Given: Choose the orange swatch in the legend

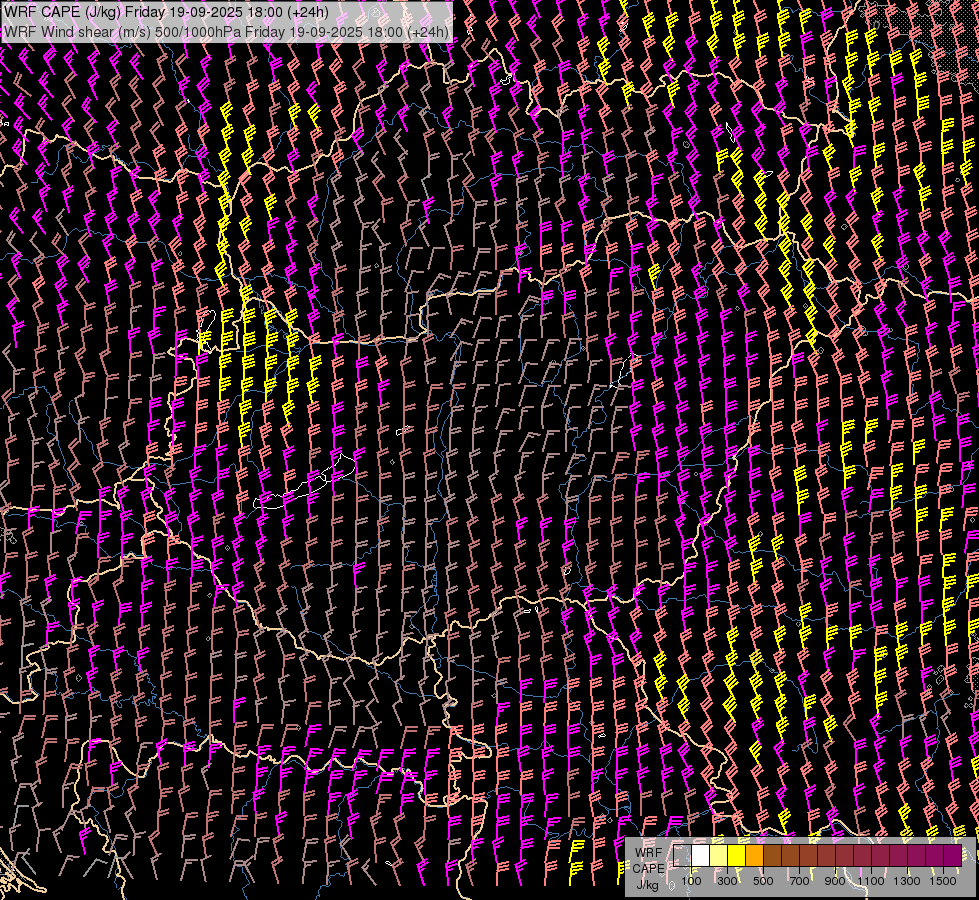Looking at the screenshot, I should (755, 856).
